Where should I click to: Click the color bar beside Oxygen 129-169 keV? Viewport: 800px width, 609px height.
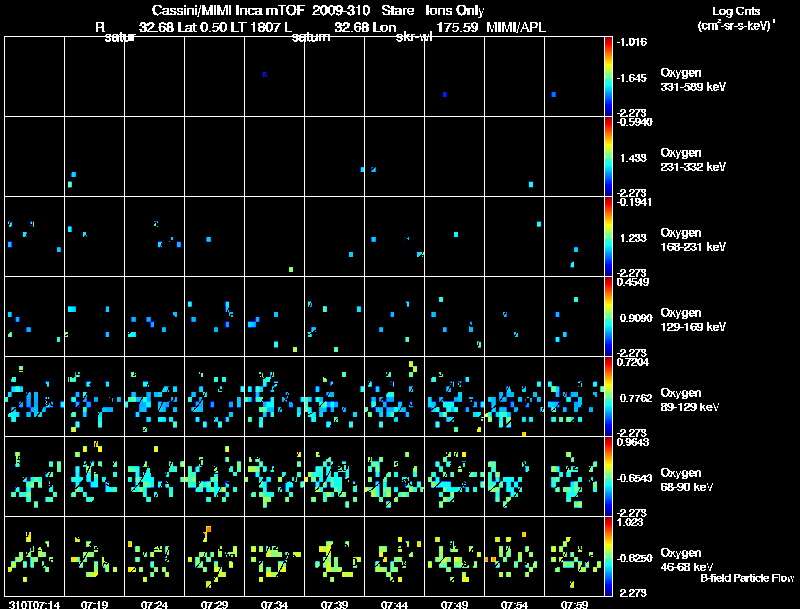tap(608, 317)
